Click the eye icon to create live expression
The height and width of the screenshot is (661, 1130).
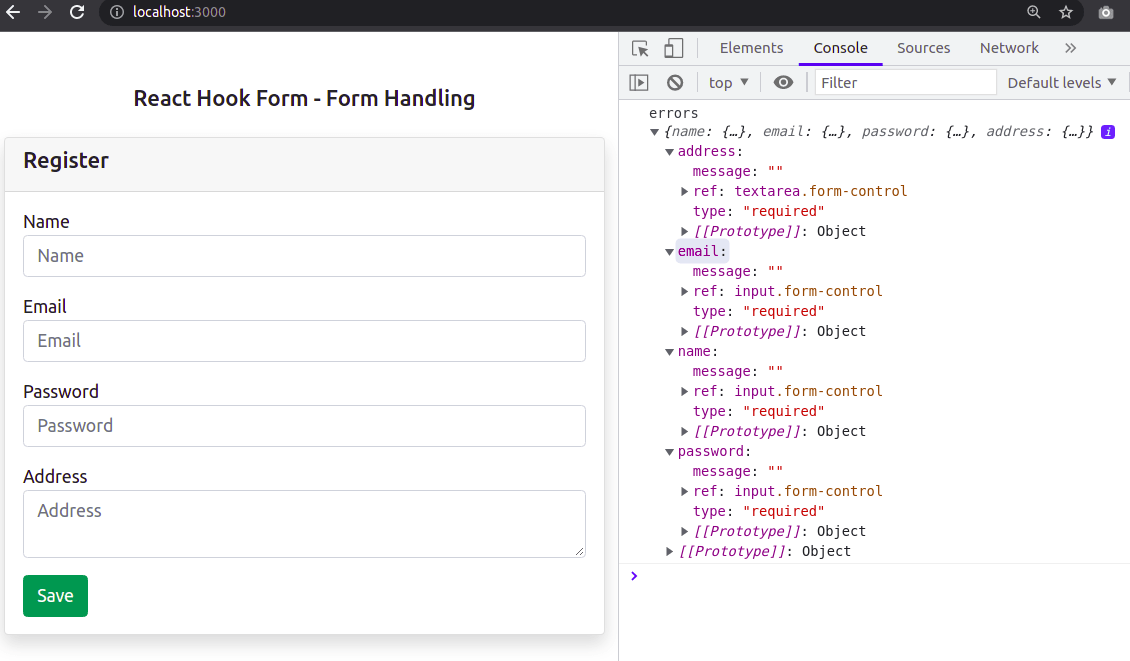pyautogui.click(x=783, y=82)
